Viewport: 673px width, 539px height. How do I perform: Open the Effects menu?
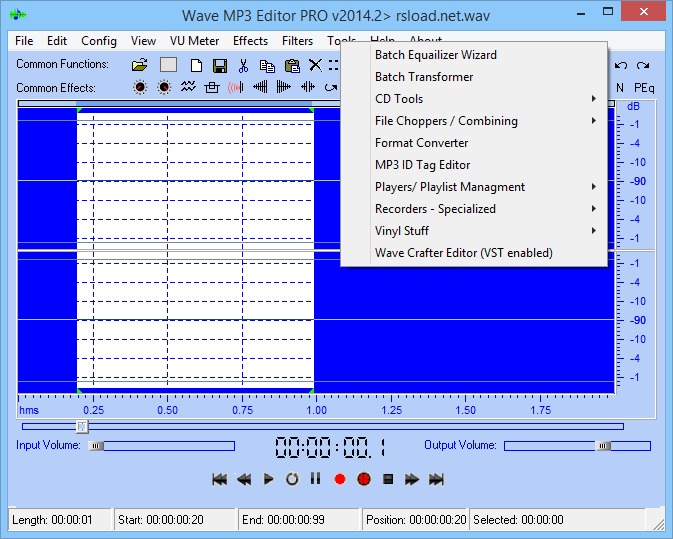pyautogui.click(x=250, y=41)
